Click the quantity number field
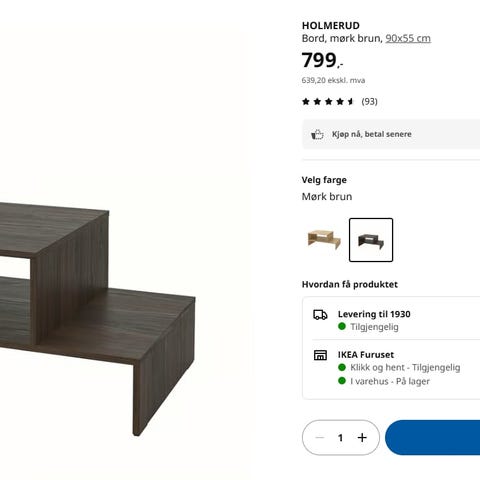Image resolution: width=480 pixels, height=480 pixels. [340, 437]
